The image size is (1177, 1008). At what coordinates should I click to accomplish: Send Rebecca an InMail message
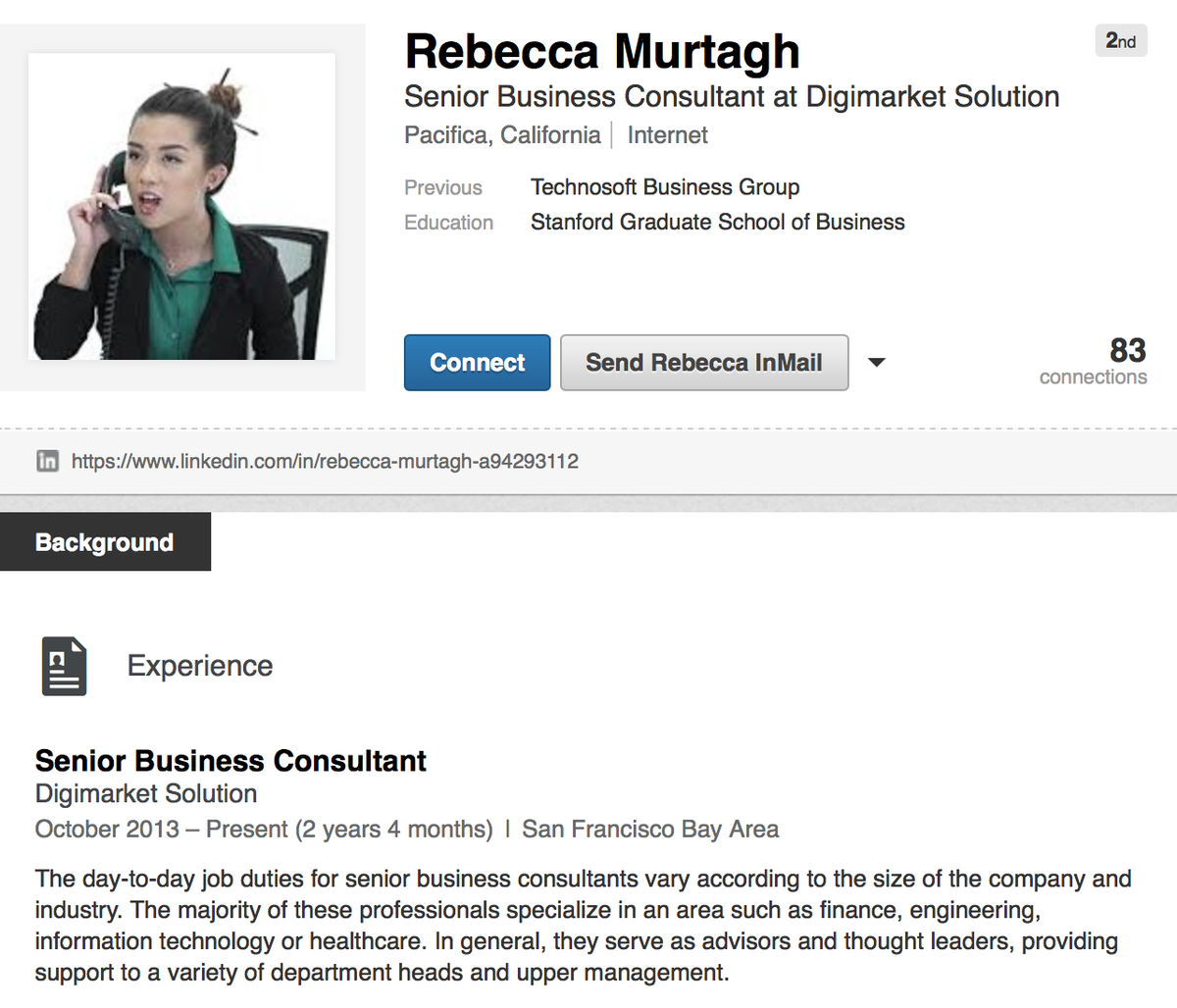(704, 363)
